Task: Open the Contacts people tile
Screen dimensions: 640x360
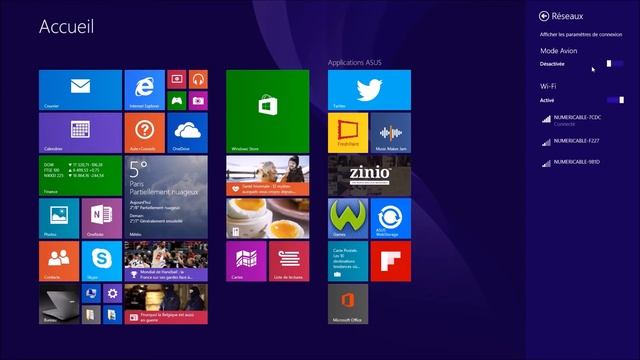Action: tap(59, 261)
